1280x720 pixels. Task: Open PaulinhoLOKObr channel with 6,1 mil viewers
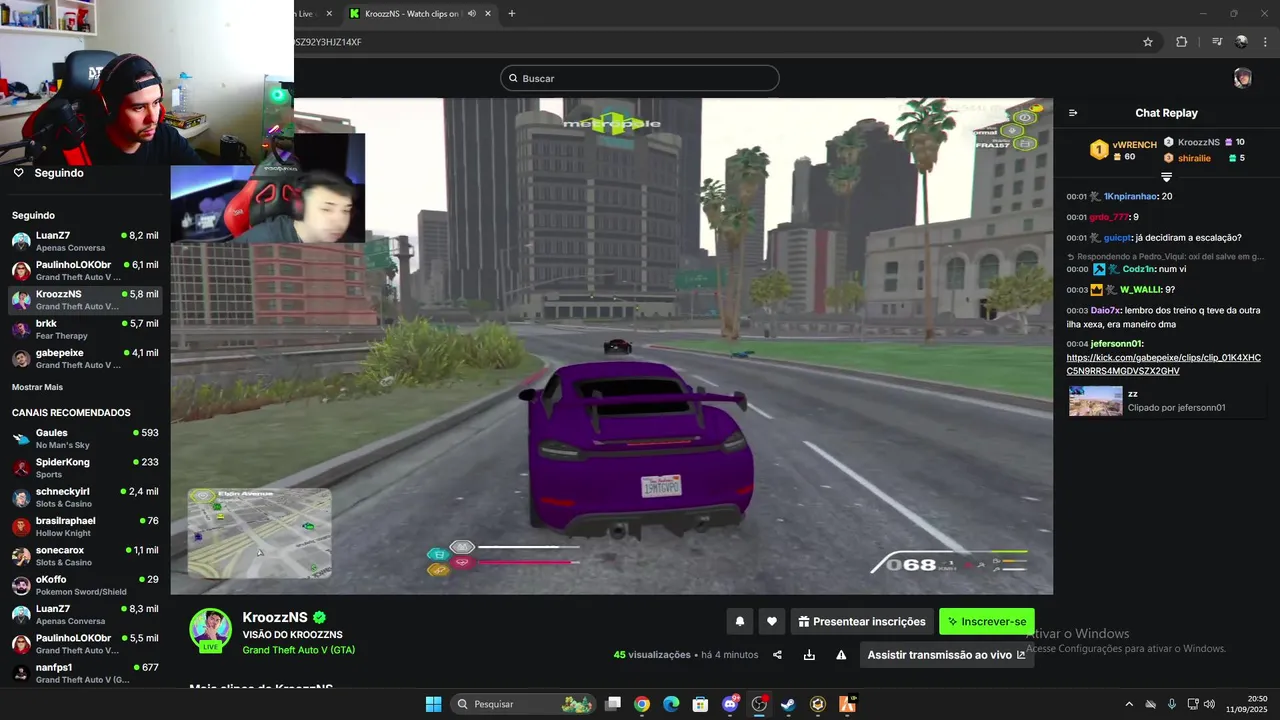[x=84, y=270]
